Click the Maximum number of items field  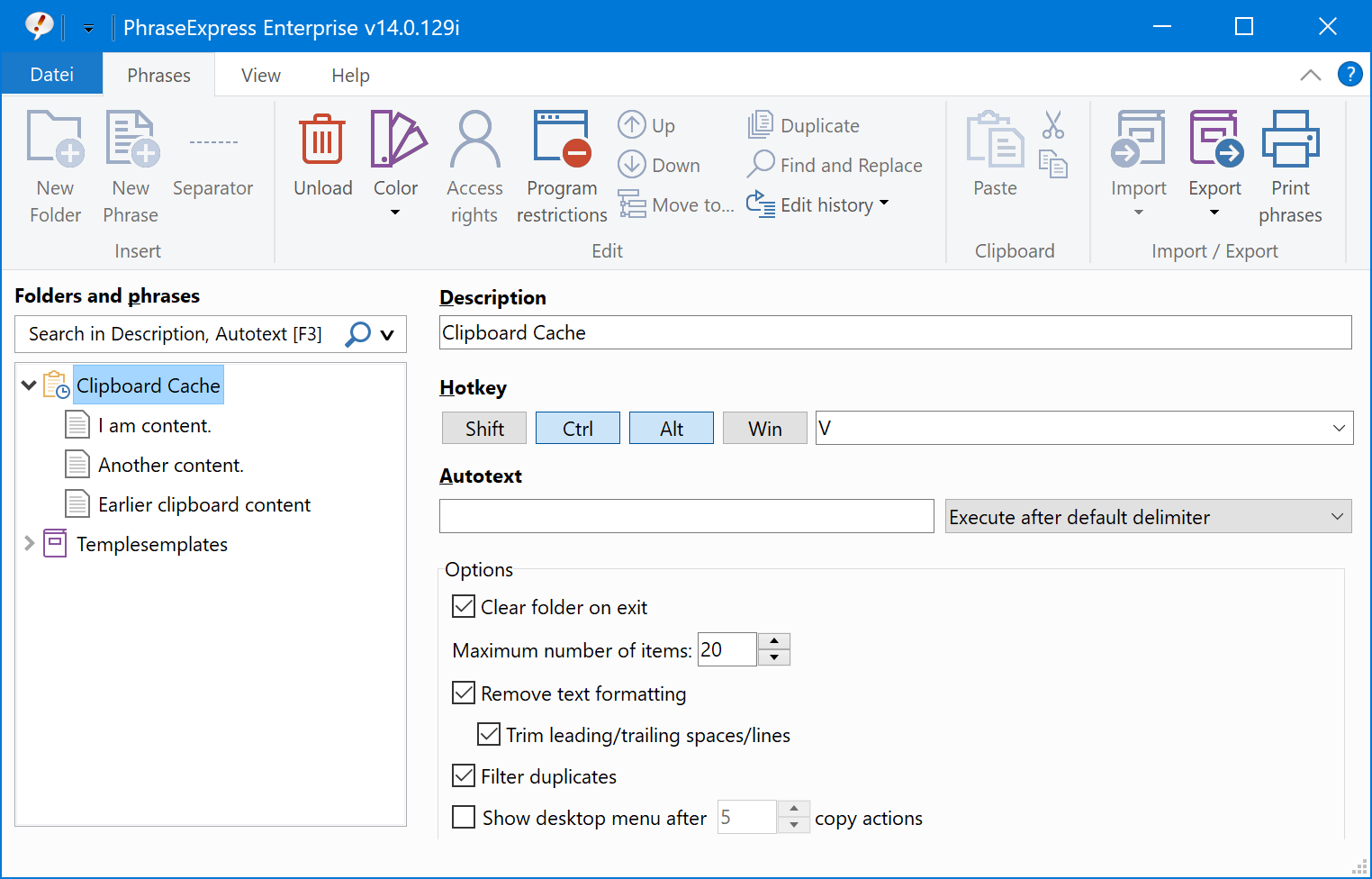tap(727, 649)
